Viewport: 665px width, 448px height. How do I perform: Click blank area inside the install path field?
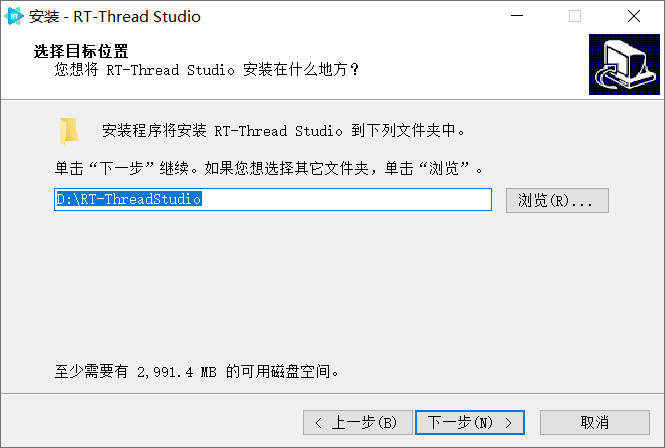pos(346,199)
